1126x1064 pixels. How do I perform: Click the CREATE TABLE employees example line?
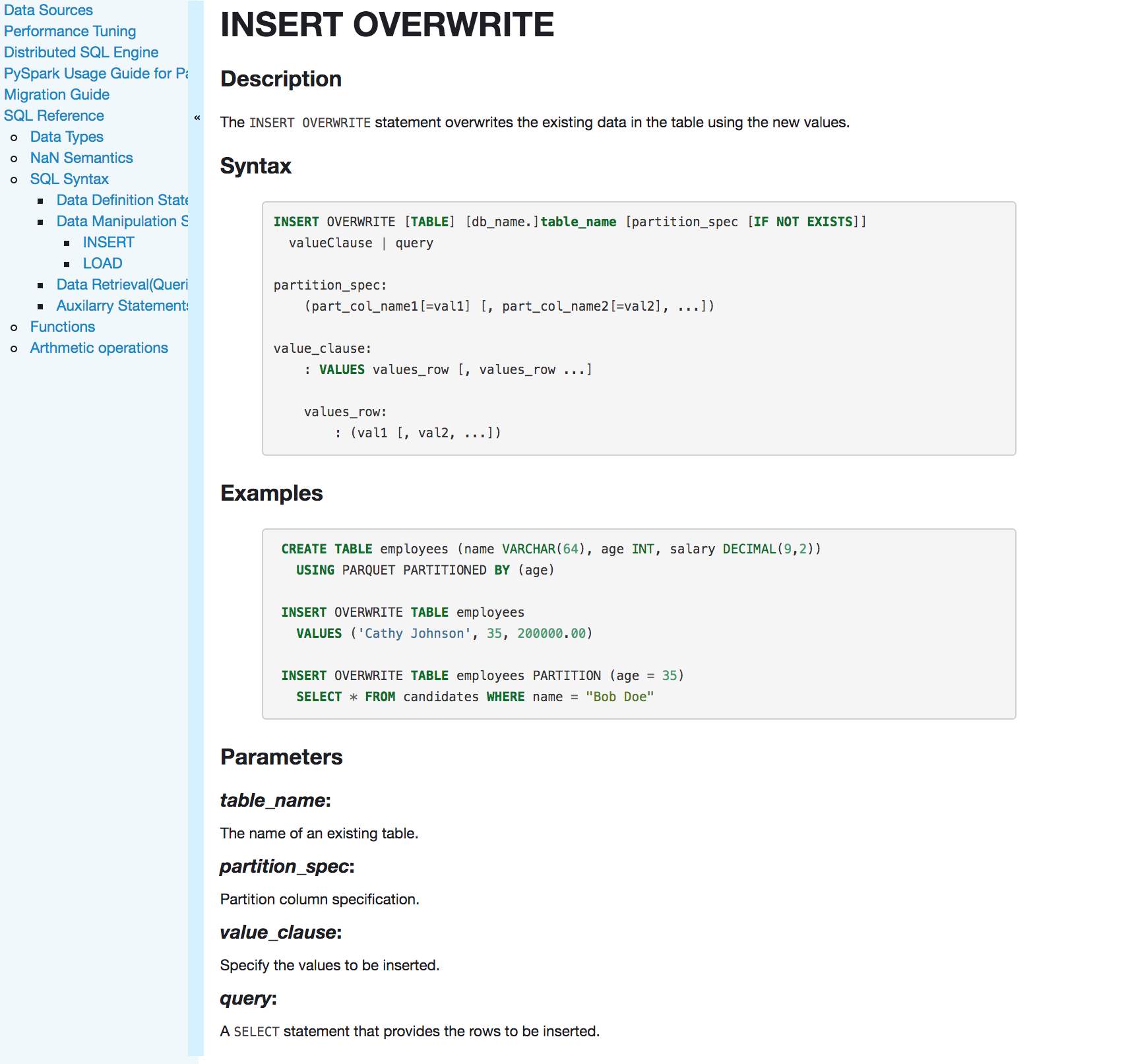(x=551, y=549)
